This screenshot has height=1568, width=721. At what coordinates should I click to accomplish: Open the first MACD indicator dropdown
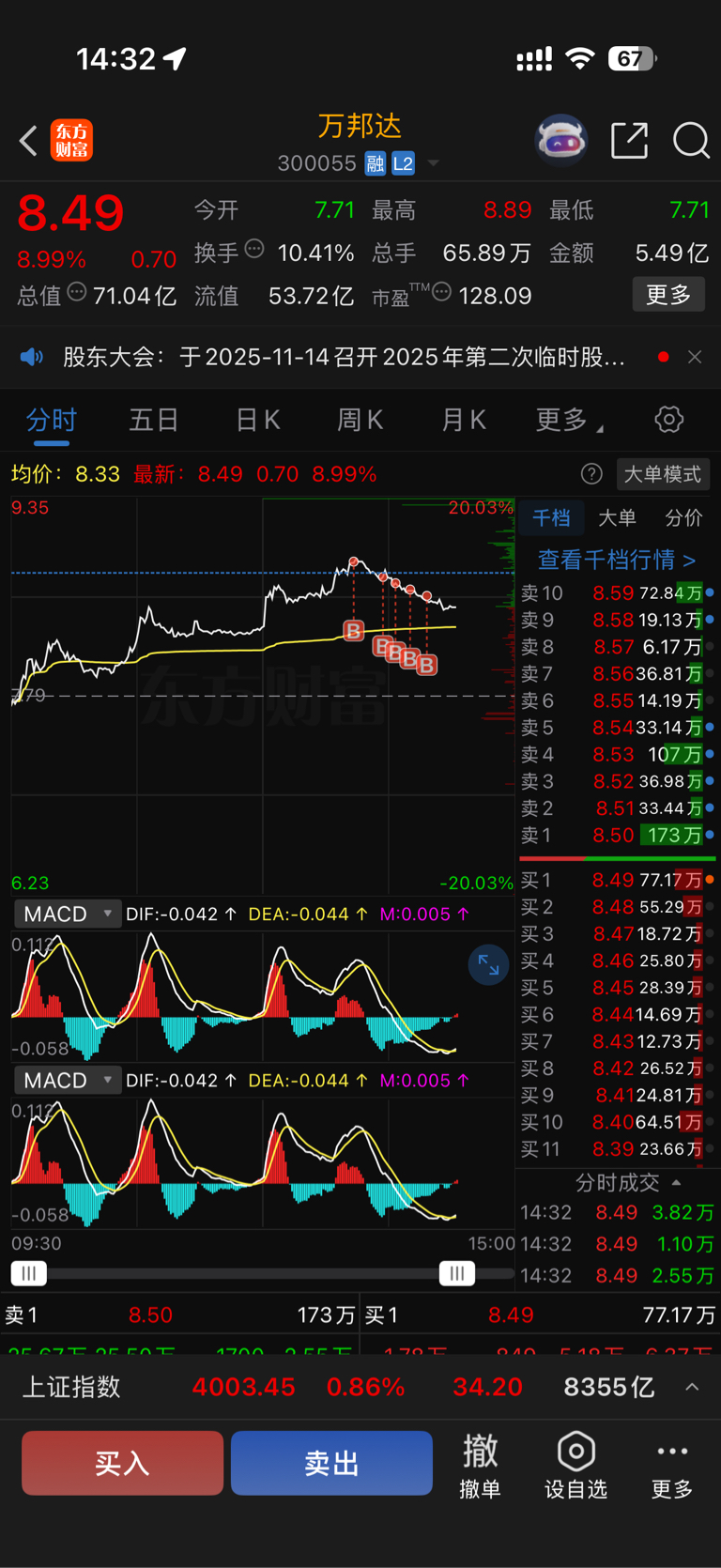pos(68,914)
